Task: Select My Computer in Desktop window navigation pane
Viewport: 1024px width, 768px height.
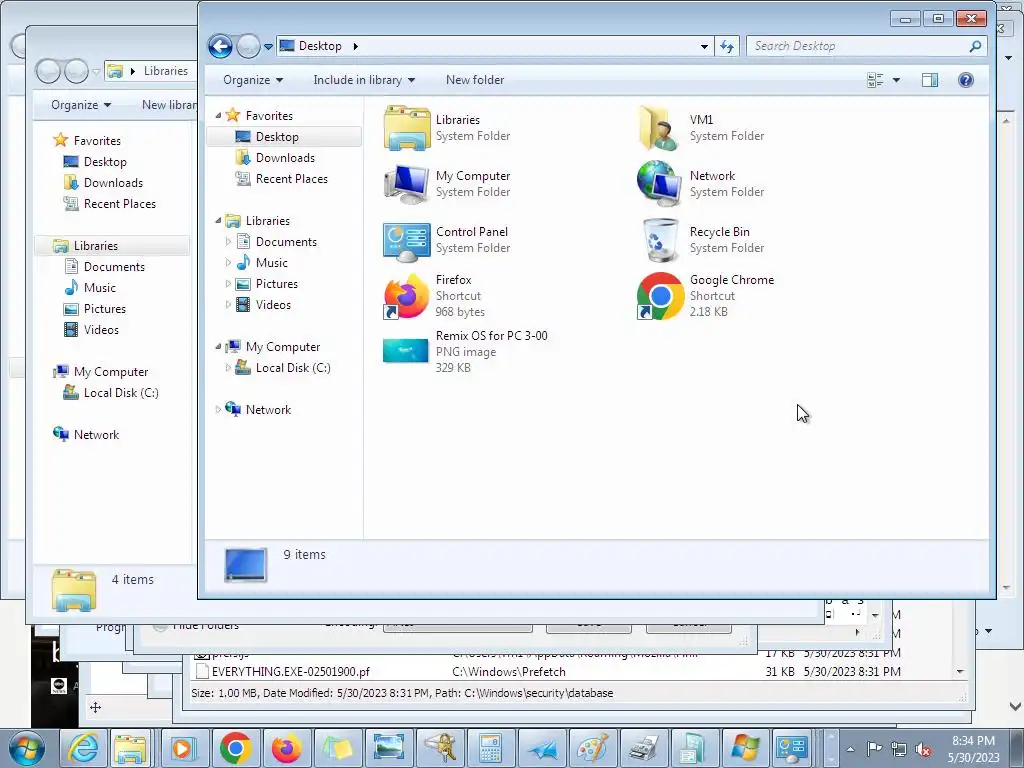Action: coord(283,347)
